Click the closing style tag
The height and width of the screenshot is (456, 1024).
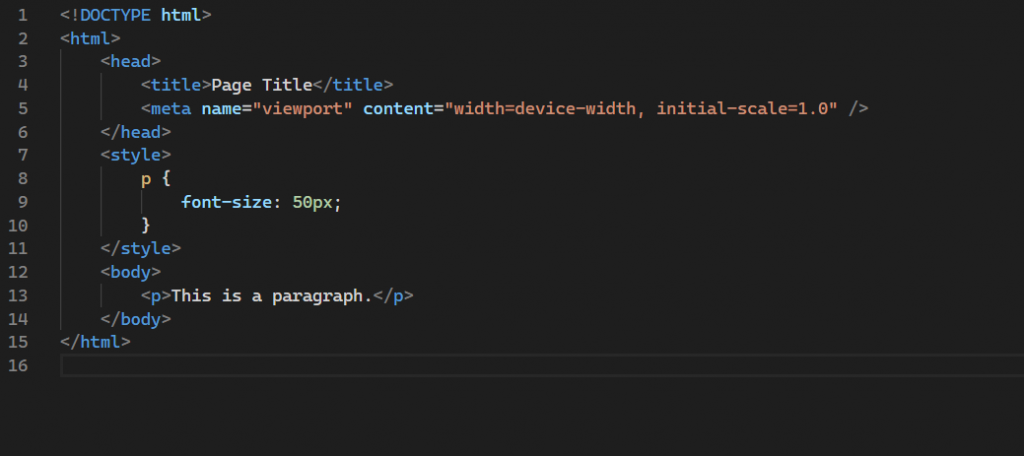pos(141,249)
